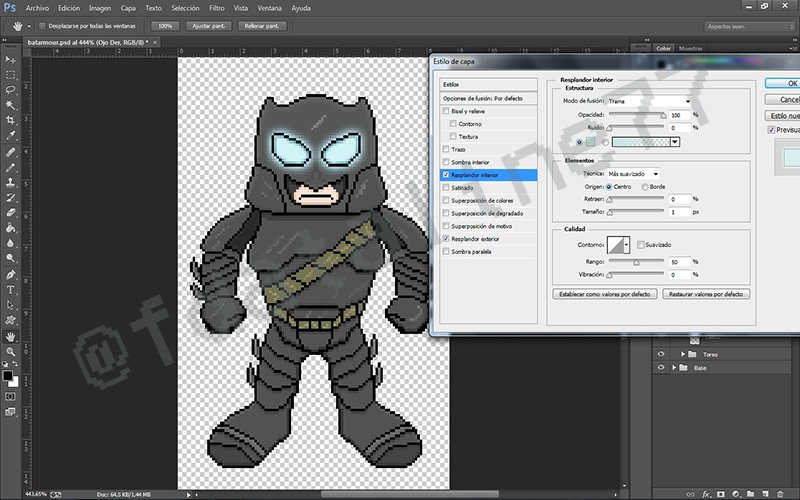Select the Crop tool

pyautogui.click(x=10, y=120)
